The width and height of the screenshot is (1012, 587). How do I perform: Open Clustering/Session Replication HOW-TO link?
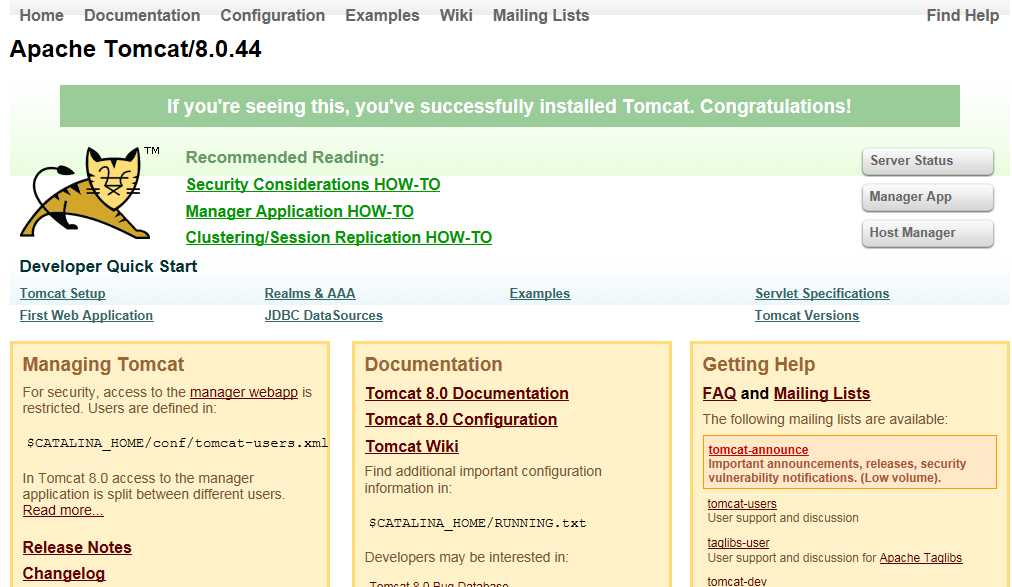click(x=339, y=237)
